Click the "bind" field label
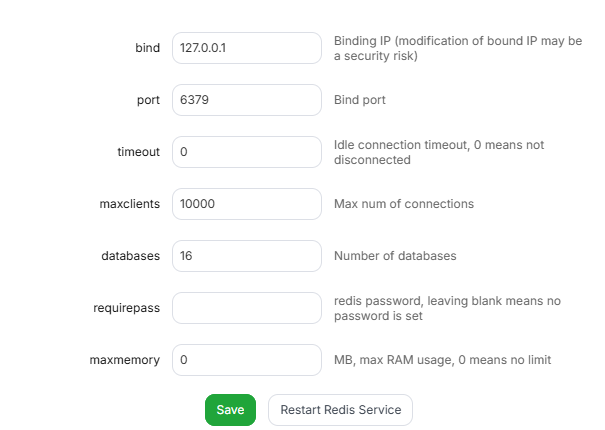Viewport: 605px width, 430px height. coord(147,48)
